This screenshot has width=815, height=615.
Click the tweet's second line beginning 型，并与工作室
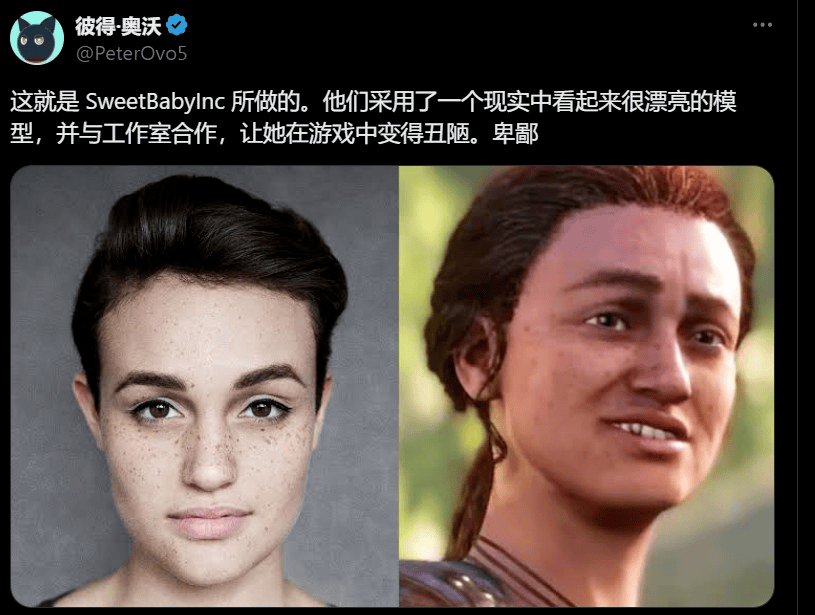pyautogui.click(x=274, y=134)
